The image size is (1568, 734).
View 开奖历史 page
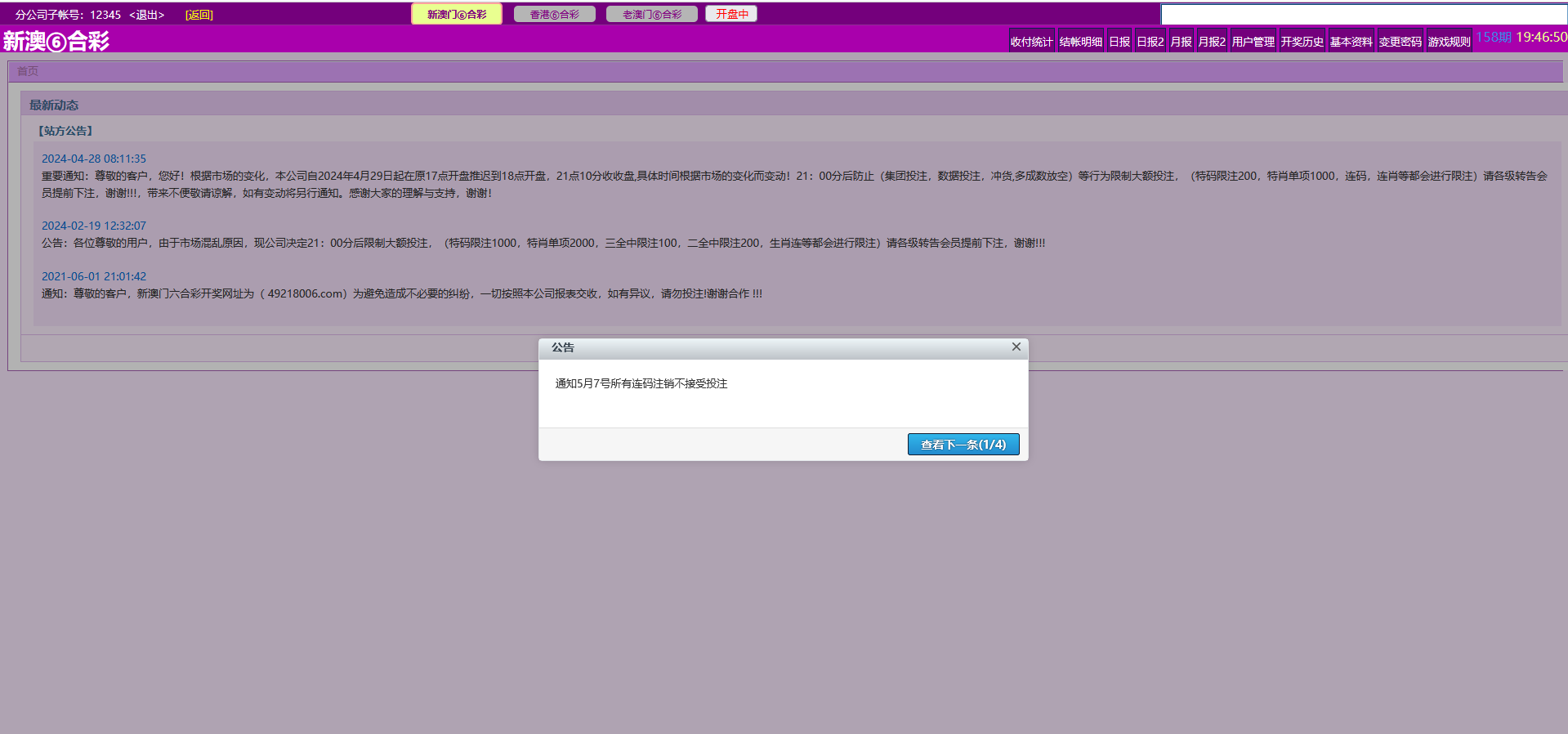tap(1302, 41)
